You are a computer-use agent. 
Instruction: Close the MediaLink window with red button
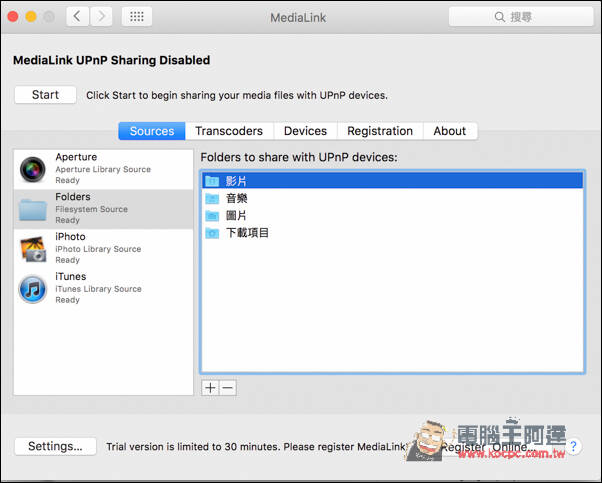click(x=13, y=17)
